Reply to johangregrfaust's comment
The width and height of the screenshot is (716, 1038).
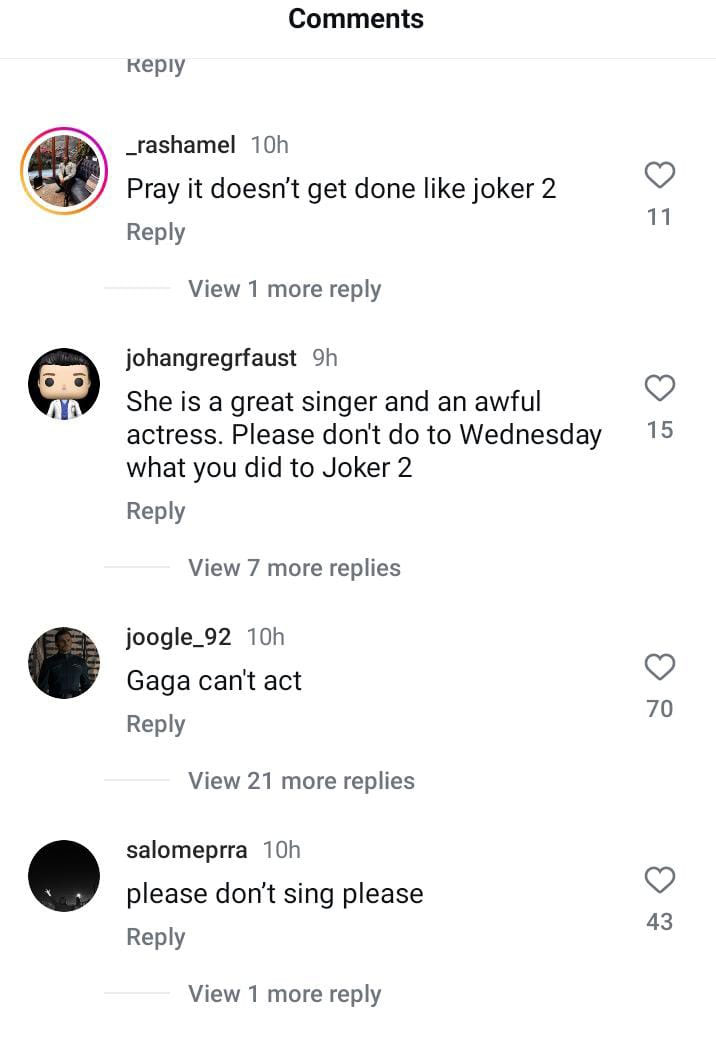click(x=155, y=511)
